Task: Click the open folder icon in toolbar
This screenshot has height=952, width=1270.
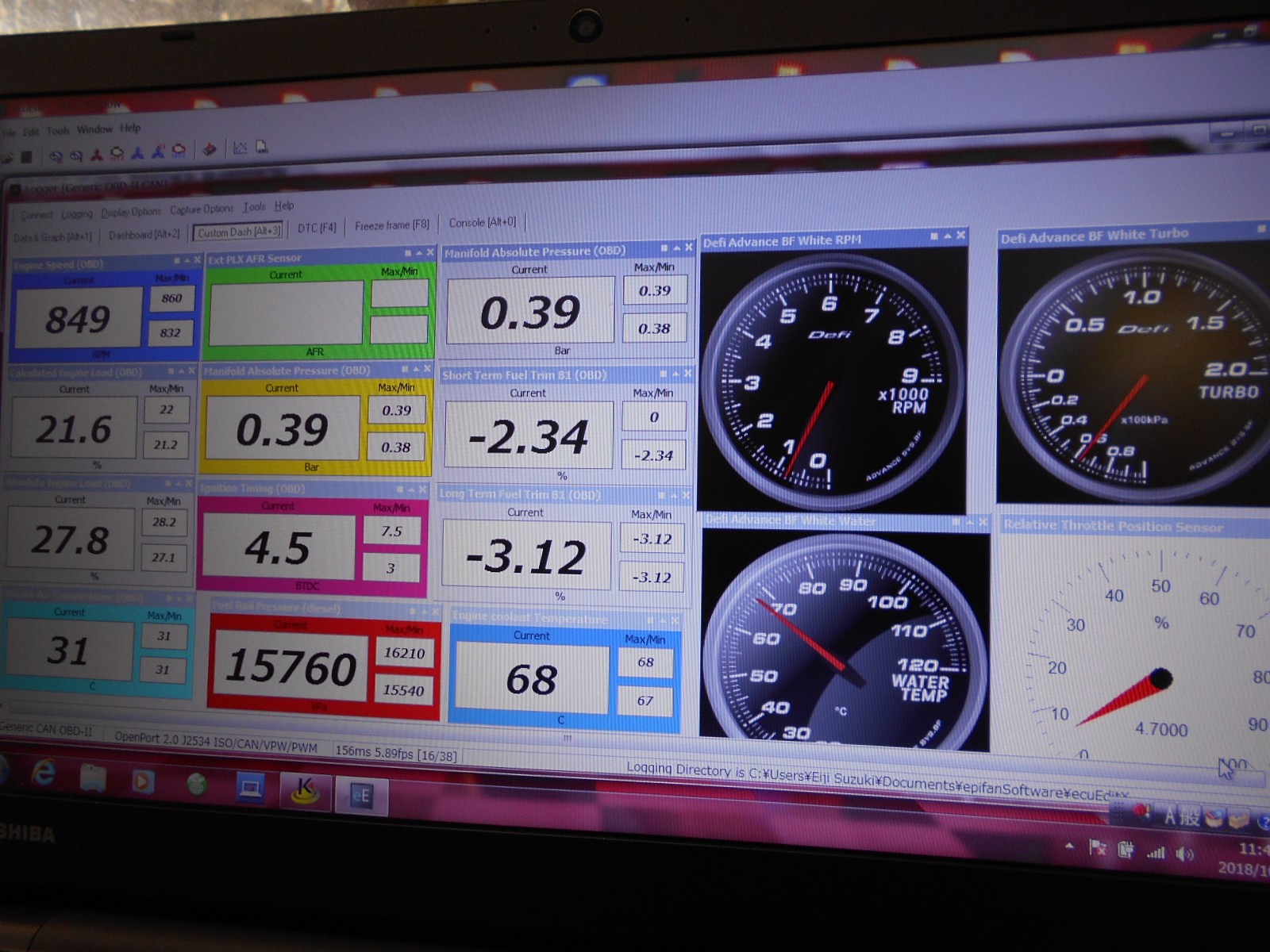Action: (7, 157)
